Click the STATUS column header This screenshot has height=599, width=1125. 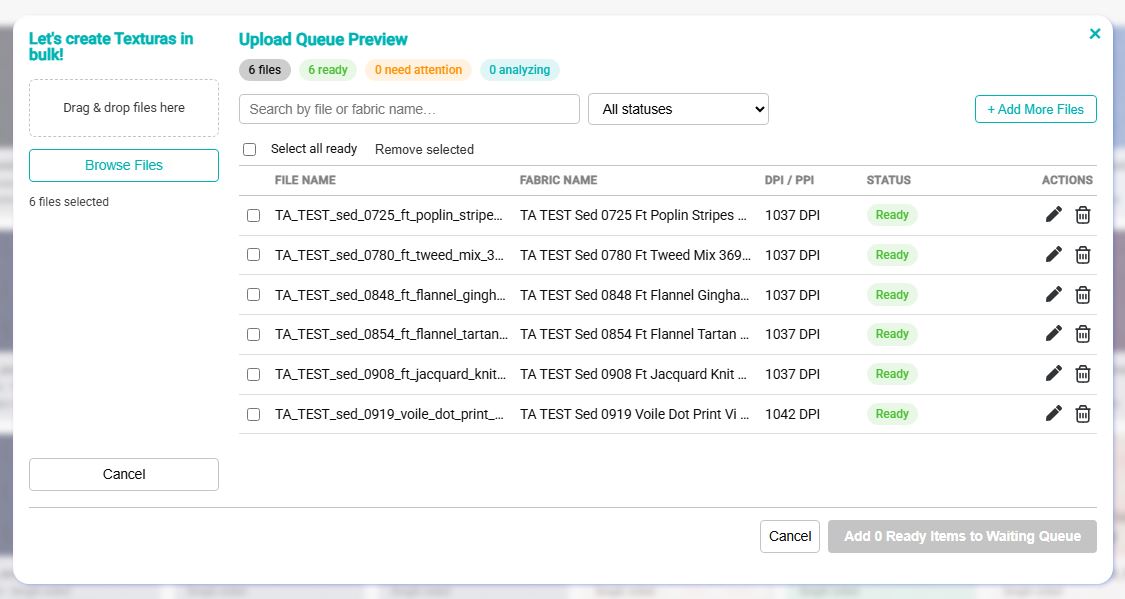pyautogui.click(x=888, y=180)
